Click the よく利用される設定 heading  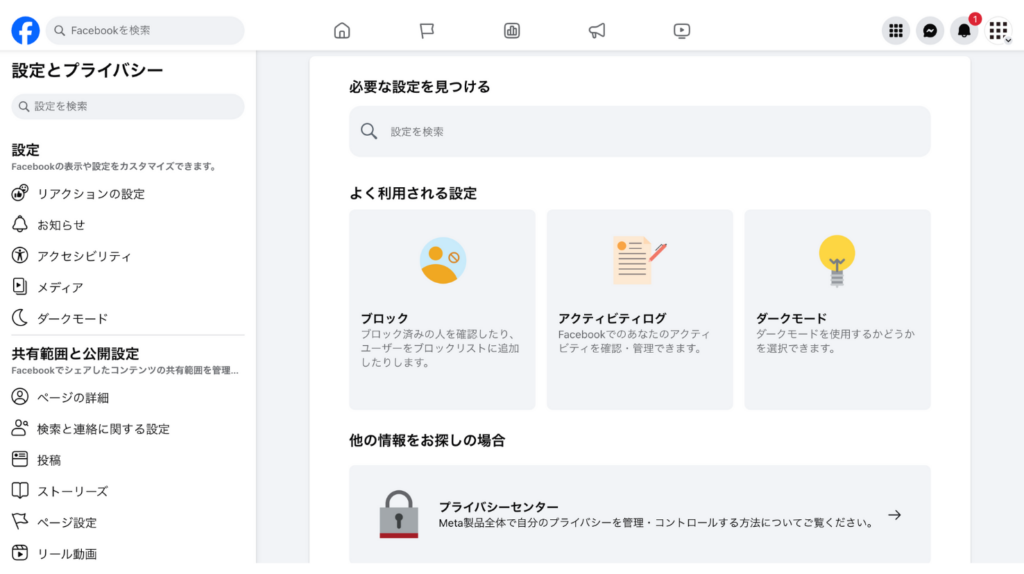pyautogui.click(x=413, y=193)
